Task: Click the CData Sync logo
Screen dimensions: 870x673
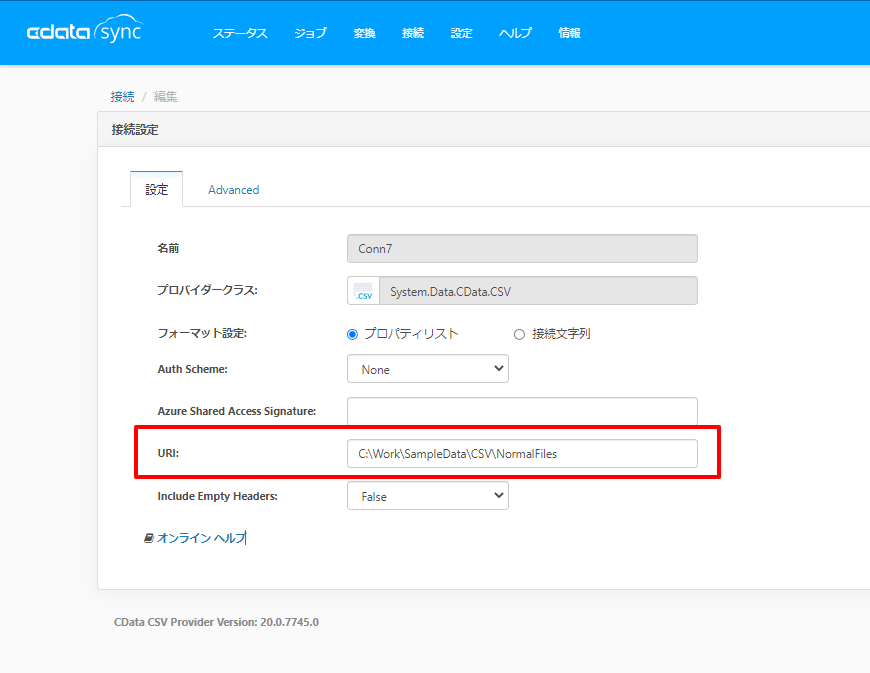Action: (x=85, y=30)
